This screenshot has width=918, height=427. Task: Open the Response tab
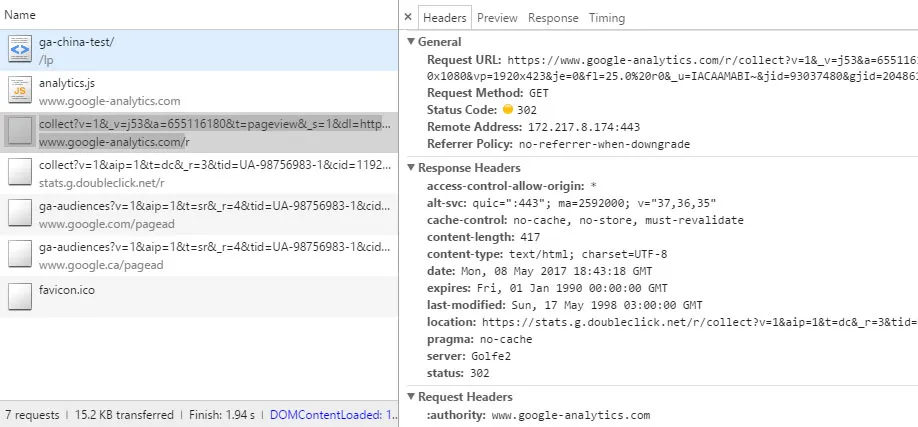553,18
